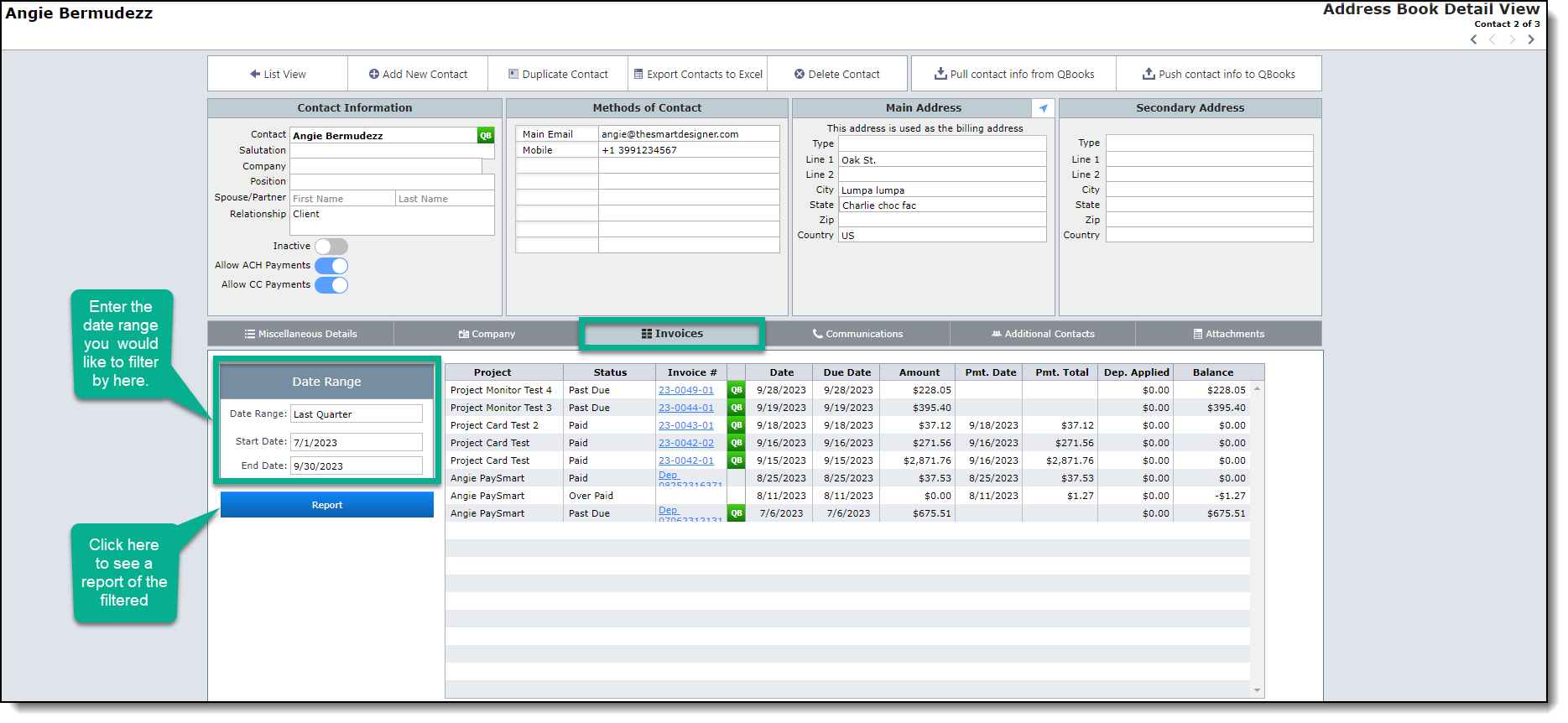Click the mobile number field +1 3991234567
The width and height of the screenshot is (1568, 723).
tap(689, 150)
